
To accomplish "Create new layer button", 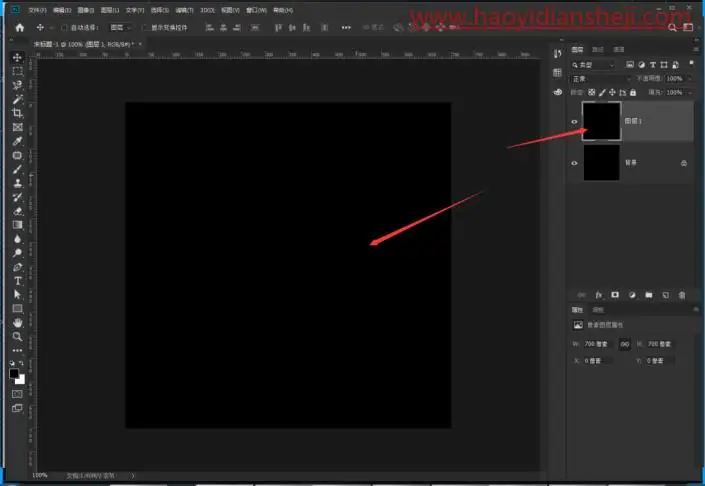I will coord(665,295).
